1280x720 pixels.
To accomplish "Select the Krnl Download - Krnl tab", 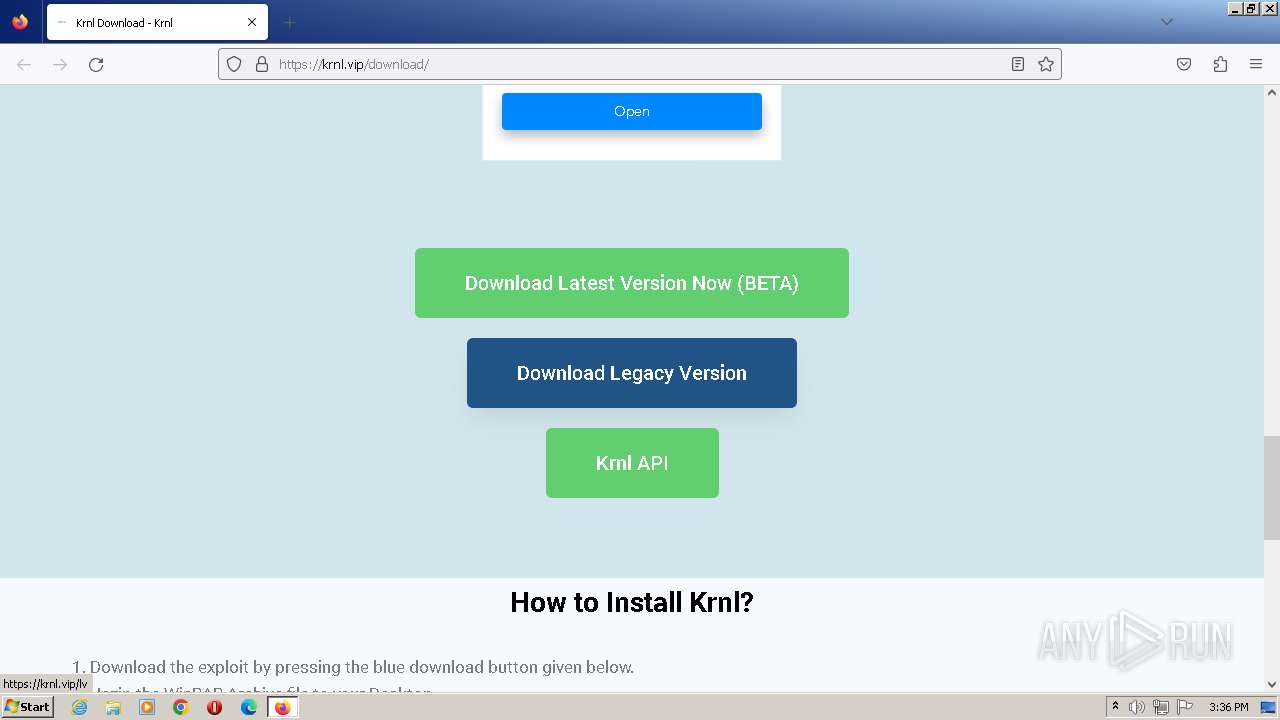I will click(157, 22).
